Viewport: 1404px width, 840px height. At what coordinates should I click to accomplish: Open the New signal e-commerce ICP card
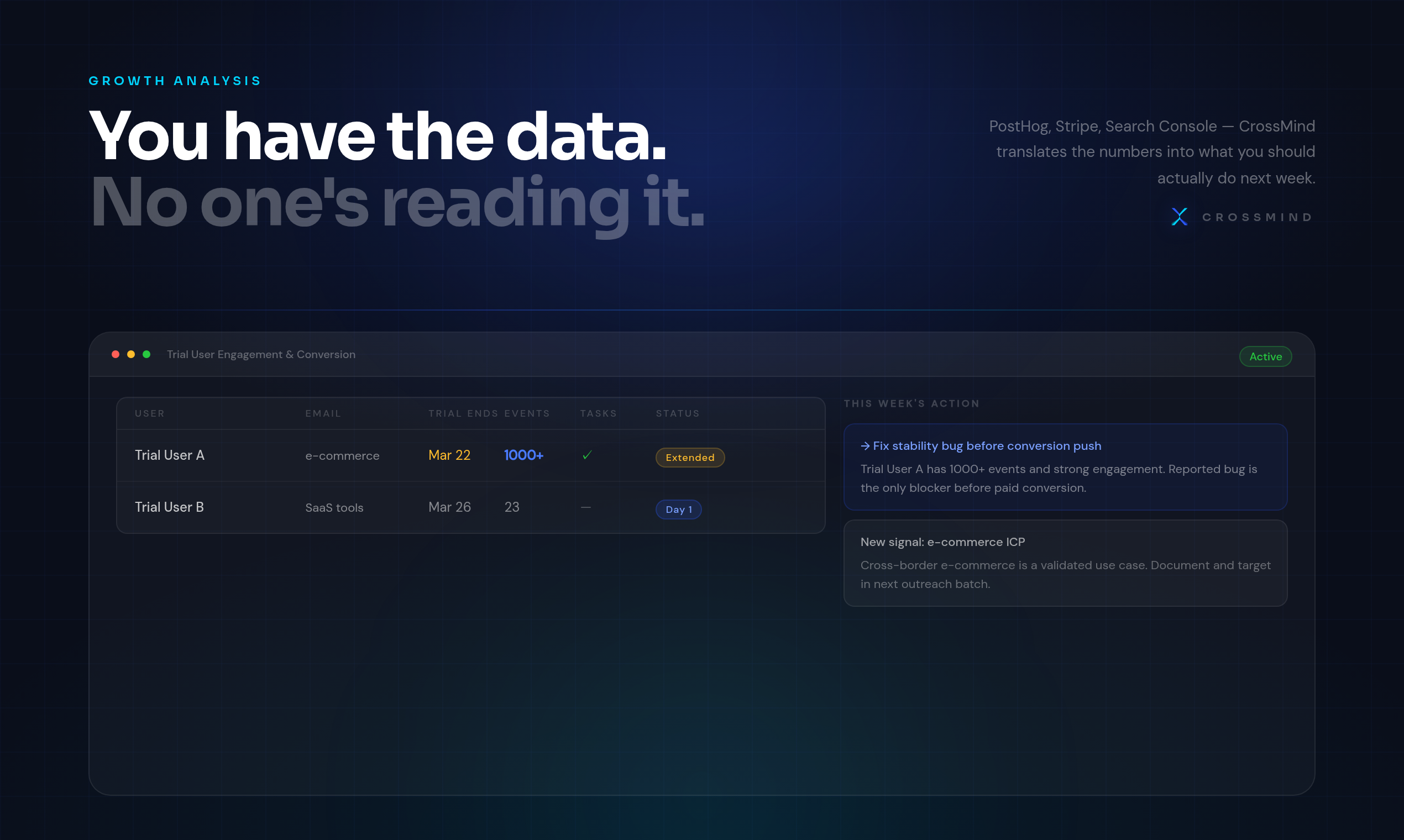click(x=1065, y=563)
